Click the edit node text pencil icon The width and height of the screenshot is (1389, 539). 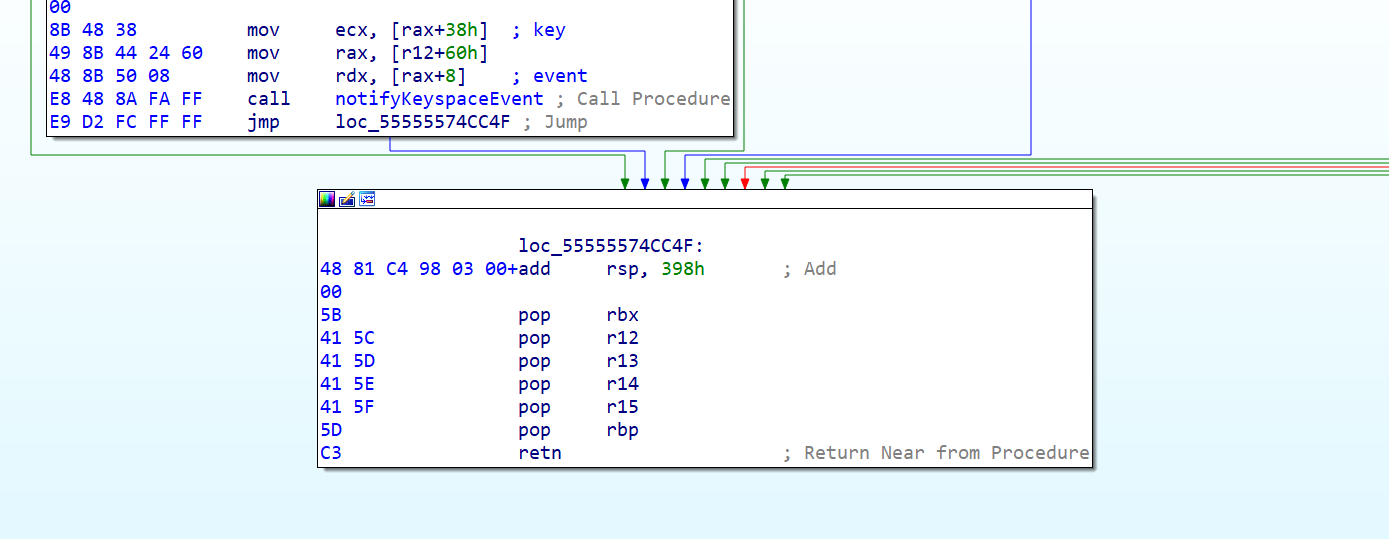pos(347,199)
